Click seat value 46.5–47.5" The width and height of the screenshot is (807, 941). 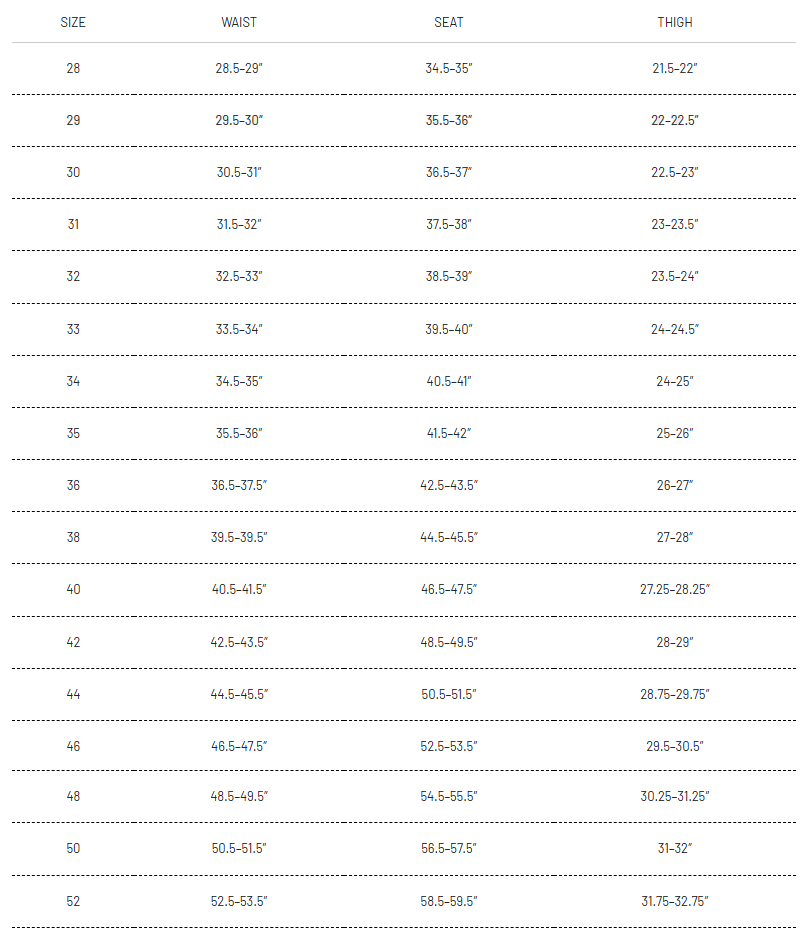point(448,589)
